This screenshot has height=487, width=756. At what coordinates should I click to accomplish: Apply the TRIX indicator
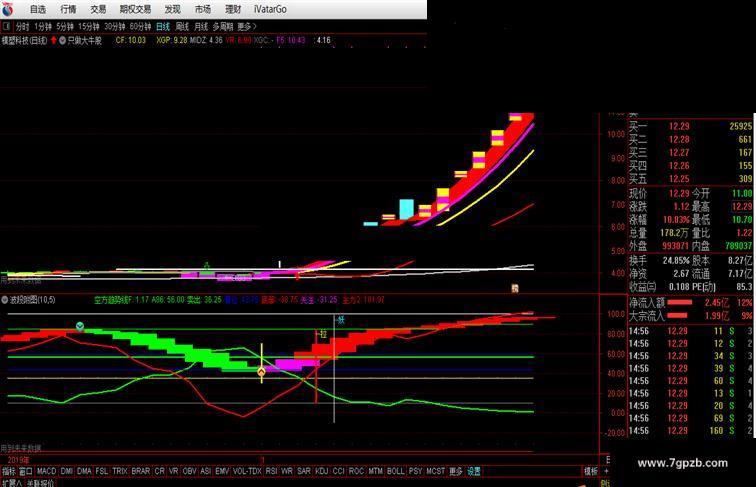(120, 471)
